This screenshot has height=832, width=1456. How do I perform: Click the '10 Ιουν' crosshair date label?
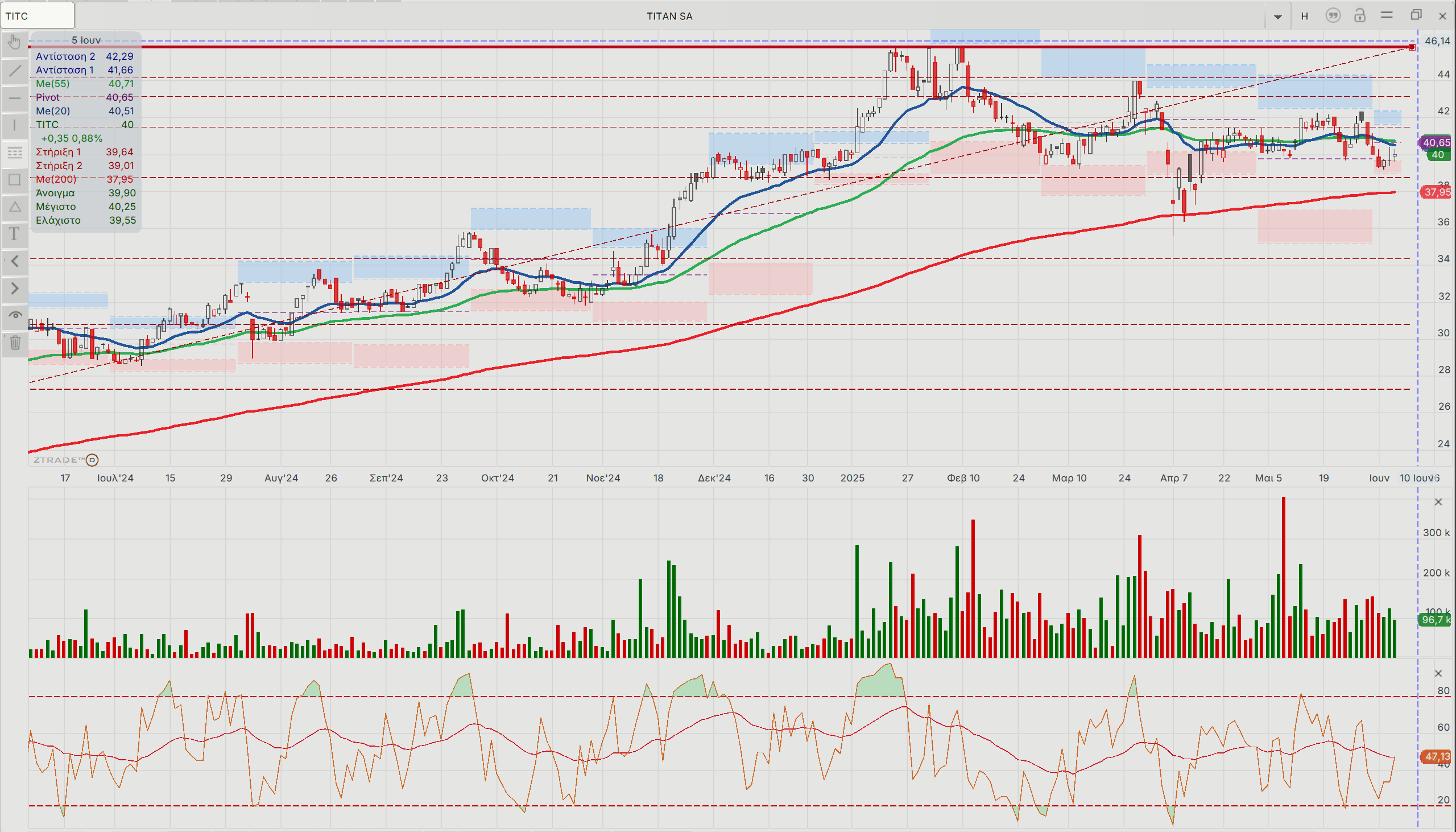pos(1418,478)
